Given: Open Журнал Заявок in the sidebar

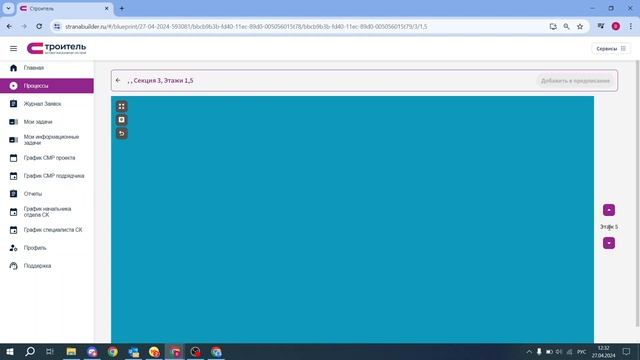Looking at the screenshot, I should (x=47, y=104).
